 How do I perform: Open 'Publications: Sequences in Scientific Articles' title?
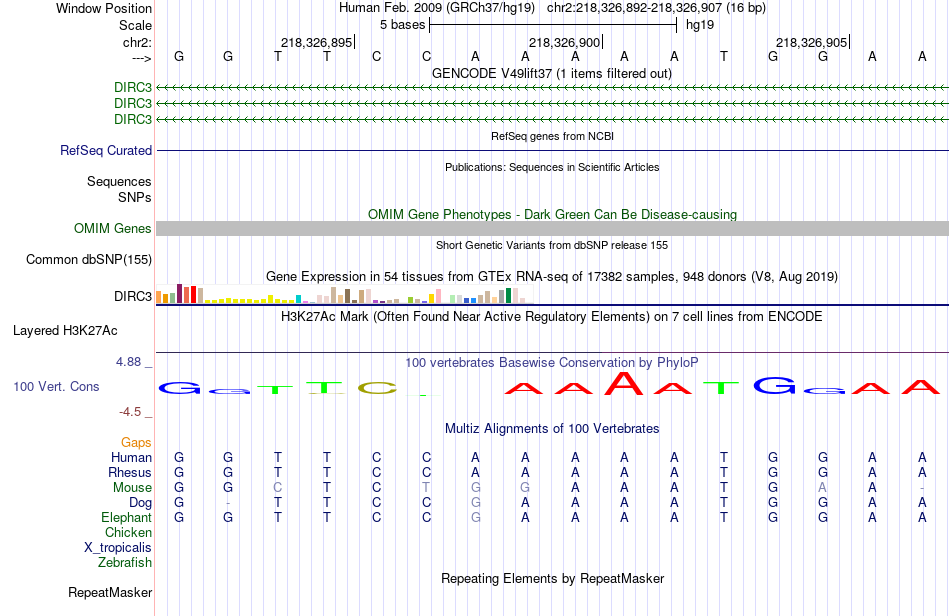(552, 167)
